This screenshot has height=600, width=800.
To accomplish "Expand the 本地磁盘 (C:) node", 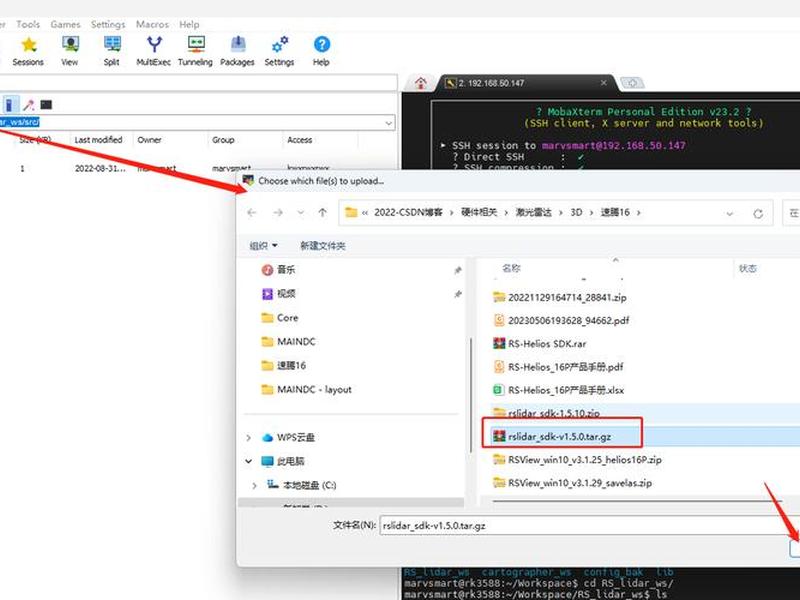I will (255, 485).
